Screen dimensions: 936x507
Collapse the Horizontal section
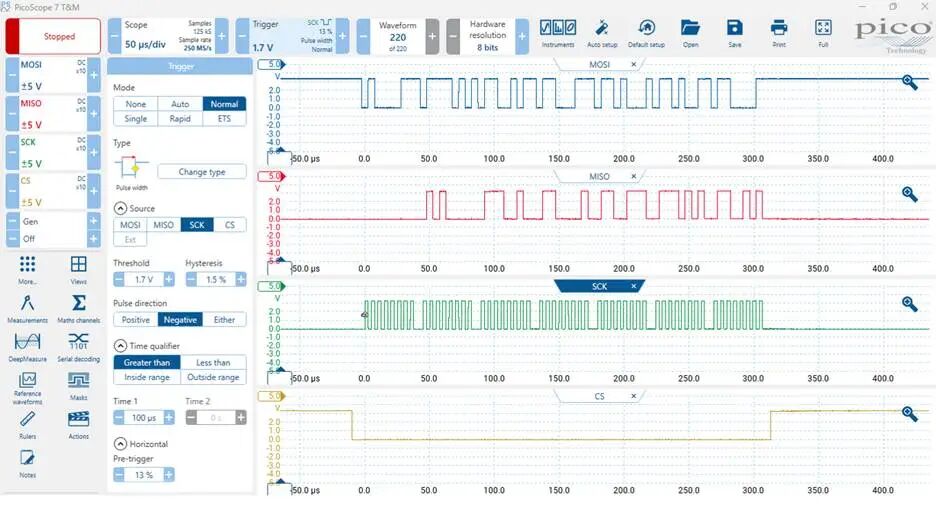click(120, 444)
